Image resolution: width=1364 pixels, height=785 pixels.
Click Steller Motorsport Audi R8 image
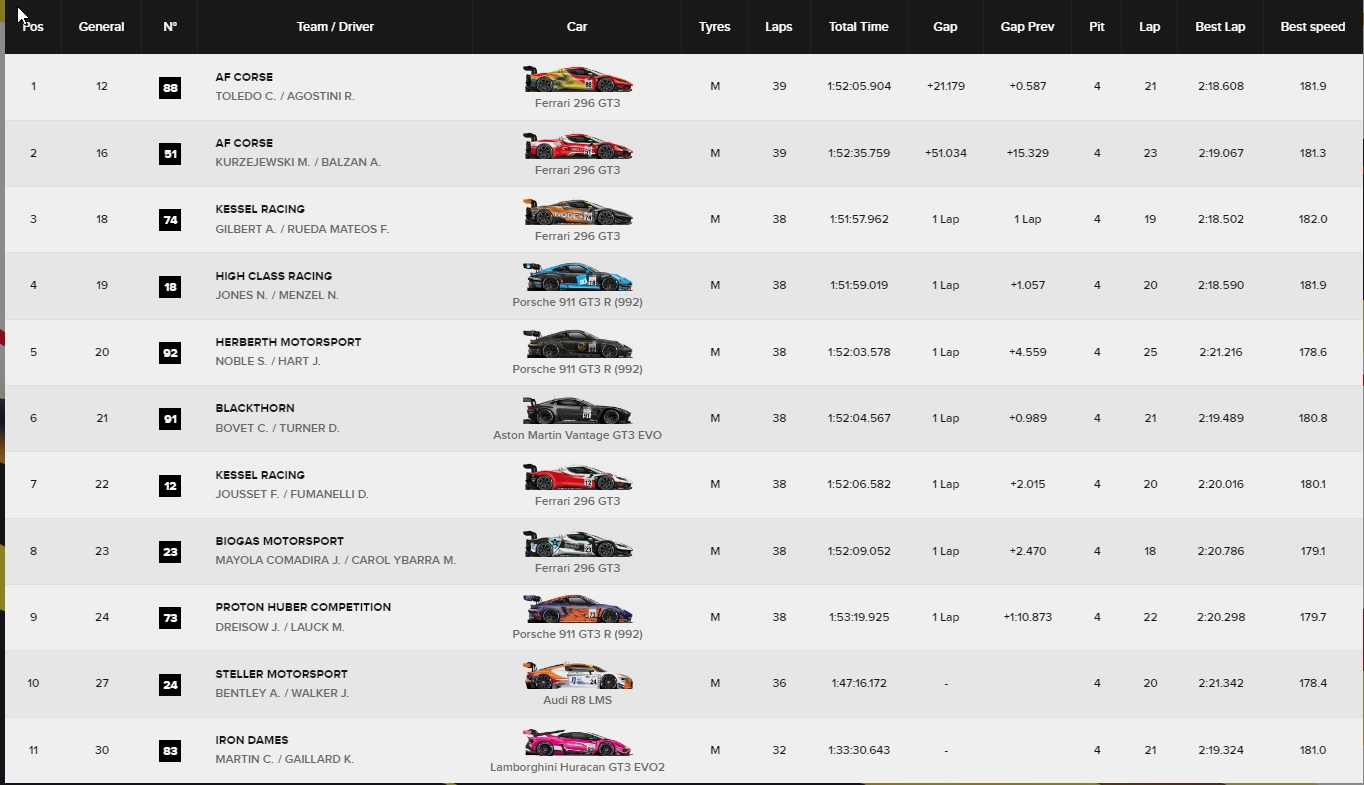(x=577, y=676)
